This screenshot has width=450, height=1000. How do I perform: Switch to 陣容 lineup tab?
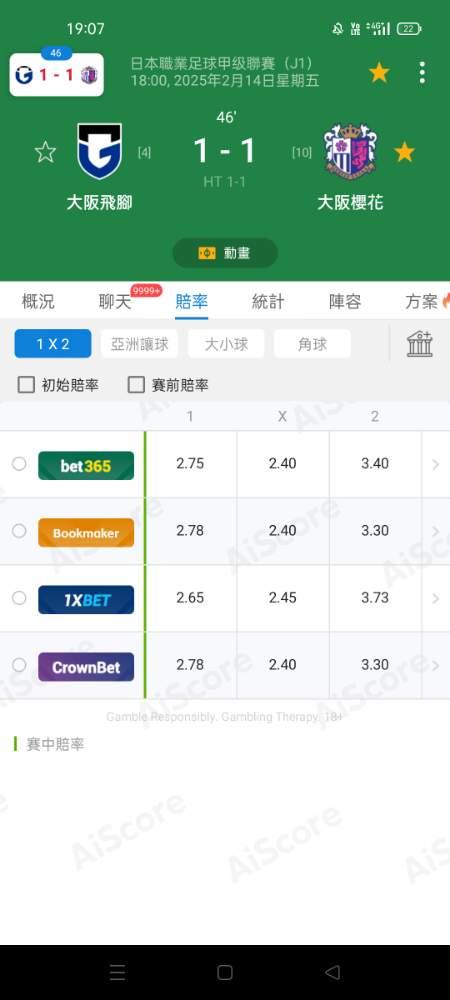(x=345, y=302)
